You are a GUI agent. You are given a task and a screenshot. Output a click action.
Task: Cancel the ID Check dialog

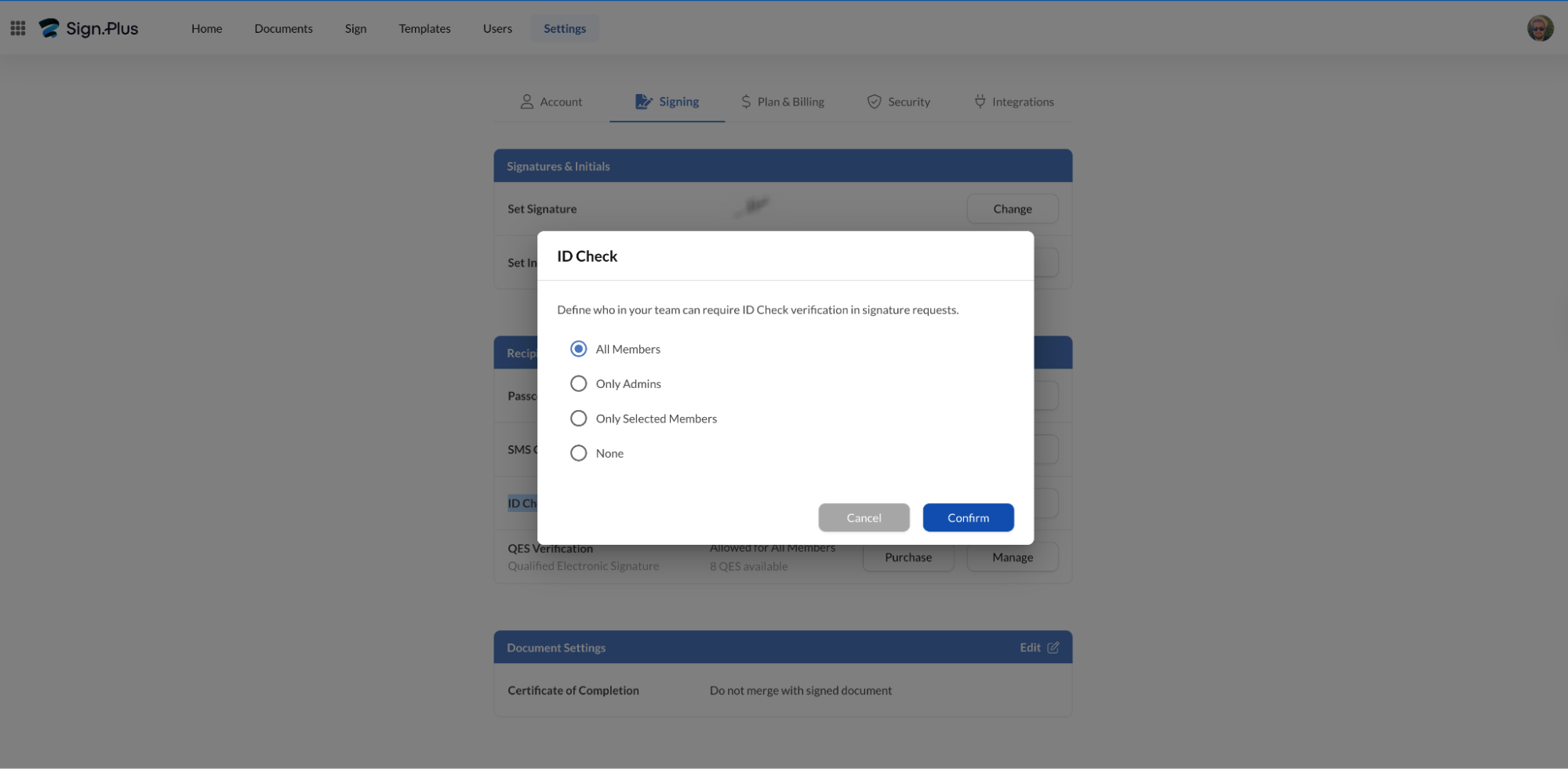tap(864, 517)
